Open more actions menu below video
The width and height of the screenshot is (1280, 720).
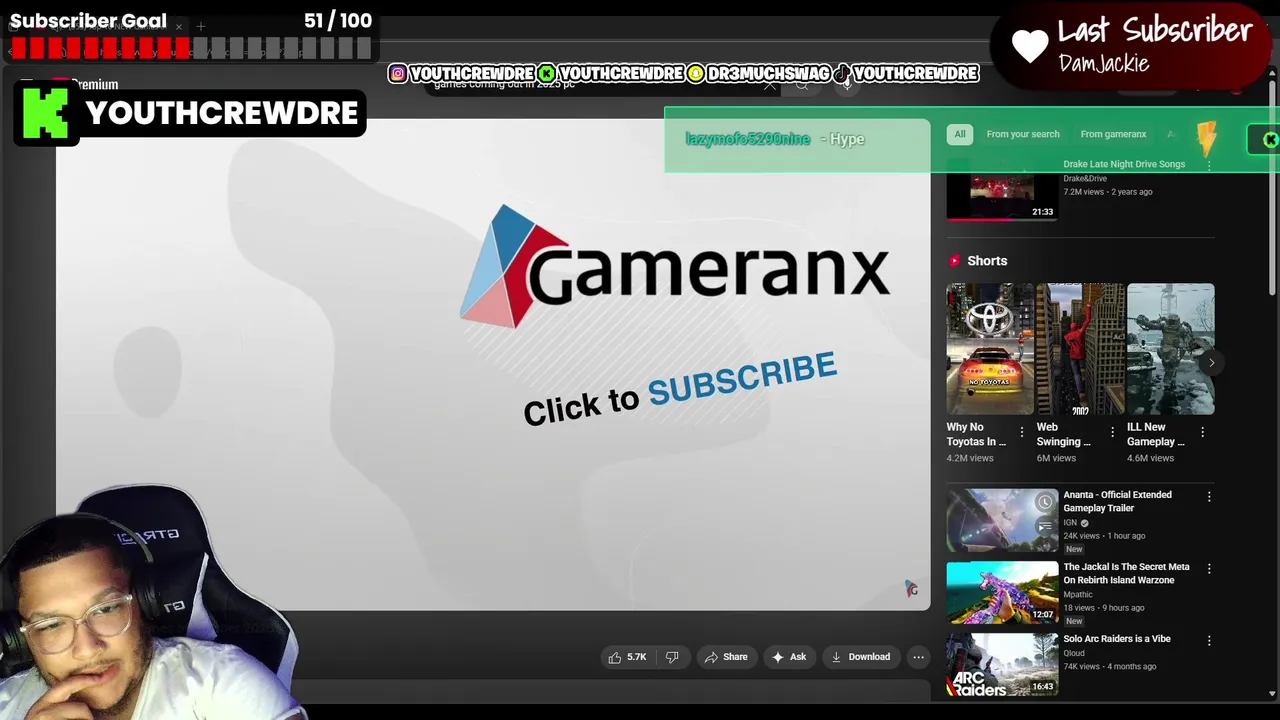[x=918, y=657]
